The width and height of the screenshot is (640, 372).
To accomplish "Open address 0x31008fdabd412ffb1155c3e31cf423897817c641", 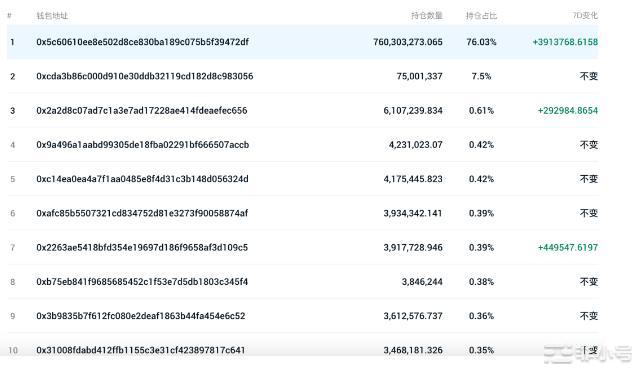I will pyautogui.click(x=141, y=350).
